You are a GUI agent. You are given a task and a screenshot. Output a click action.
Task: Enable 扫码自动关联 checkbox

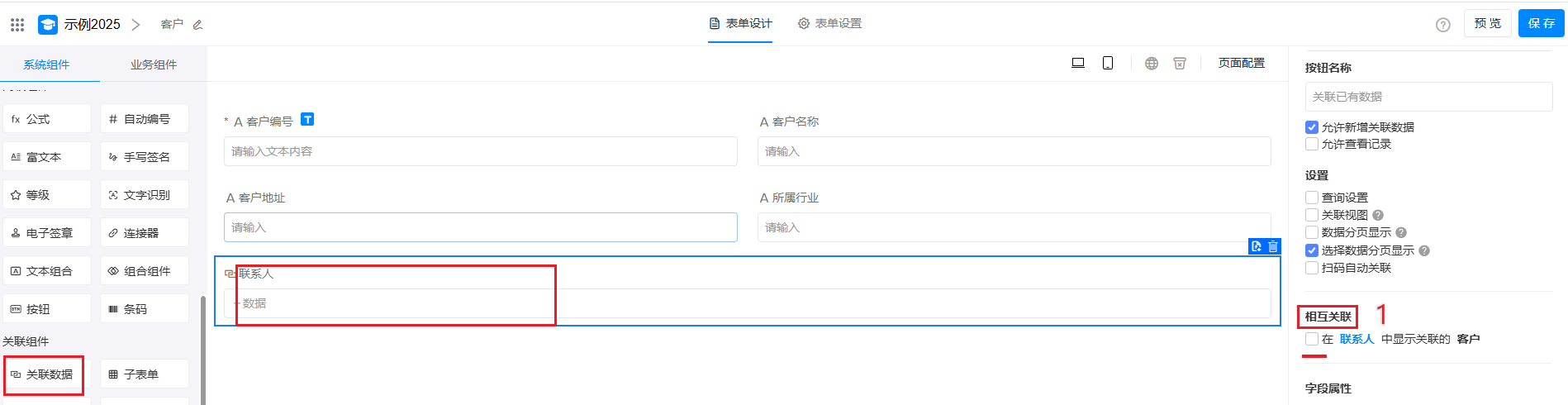coord(1312,268)
